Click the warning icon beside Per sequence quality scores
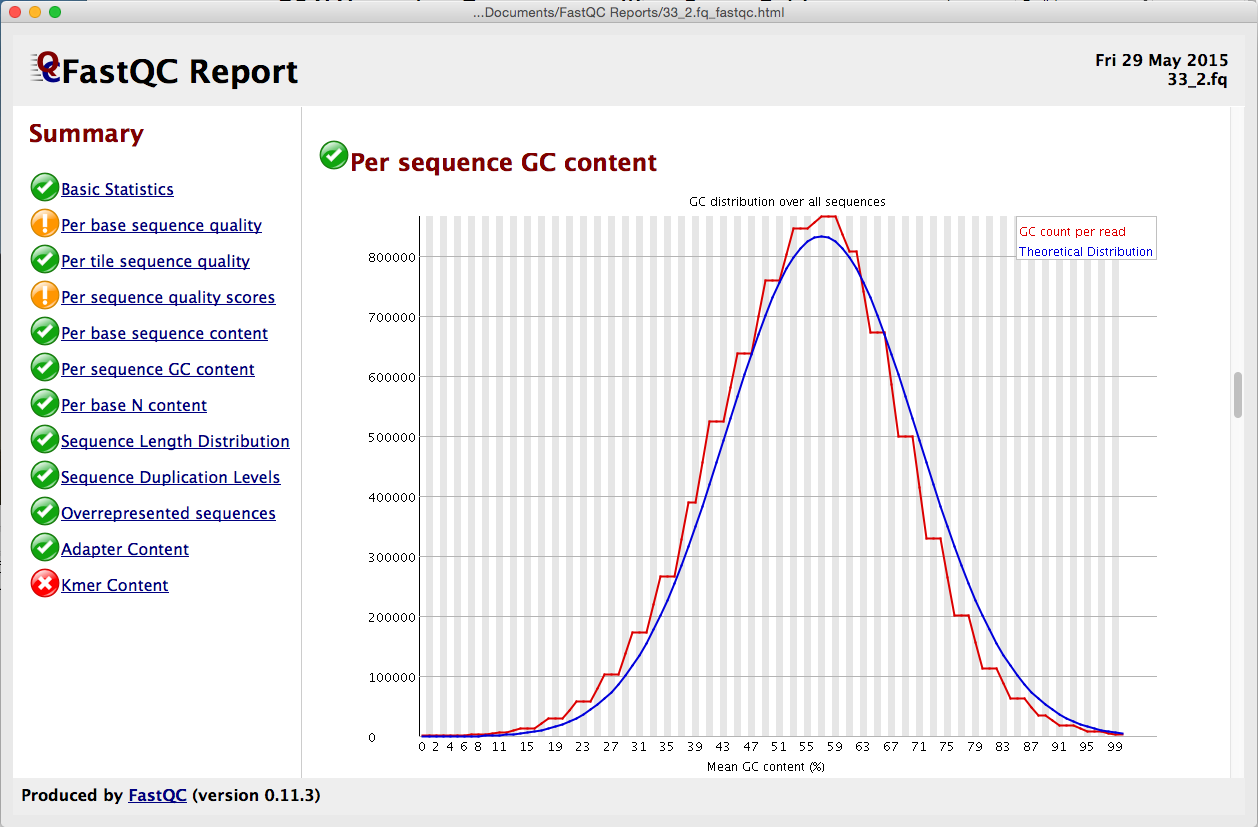The image size is (1258, 827). (x=44, y=296)
